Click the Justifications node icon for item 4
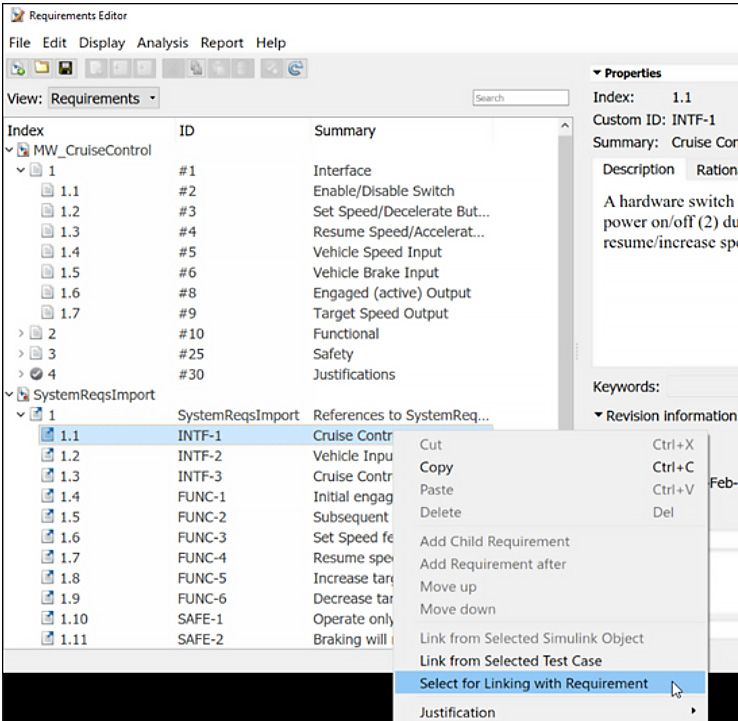This screenshot has height=721, width=738. (x=35, y=375)
